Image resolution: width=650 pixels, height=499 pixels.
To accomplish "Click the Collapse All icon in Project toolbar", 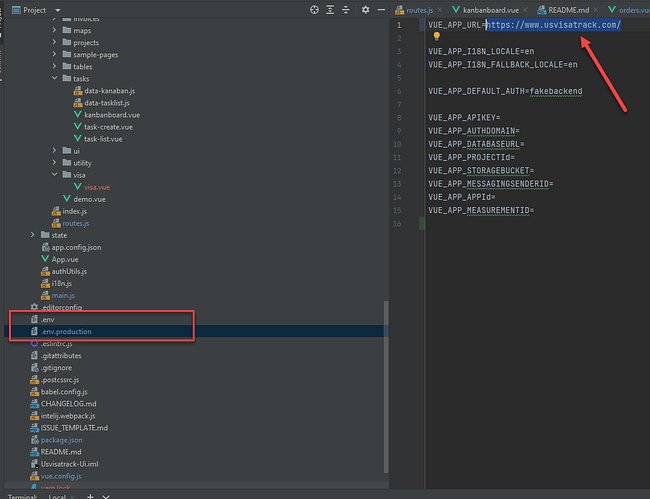I will point(346,10).
